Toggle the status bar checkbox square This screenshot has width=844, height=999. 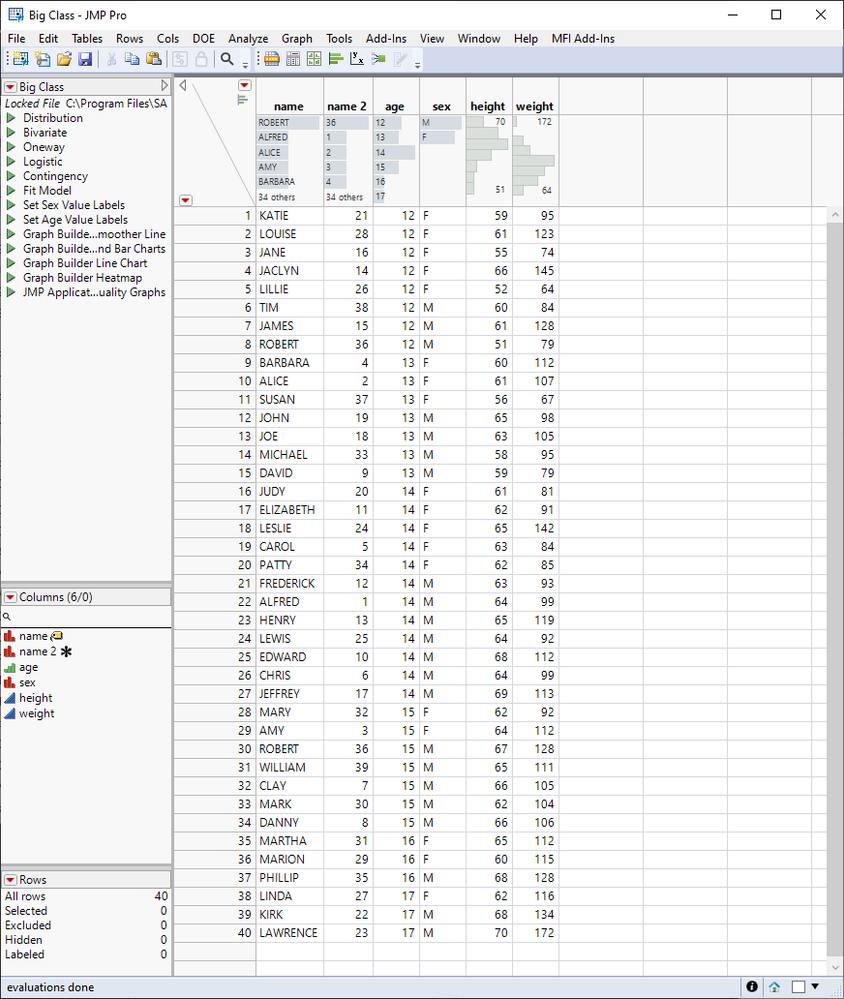tap(798, 986)
